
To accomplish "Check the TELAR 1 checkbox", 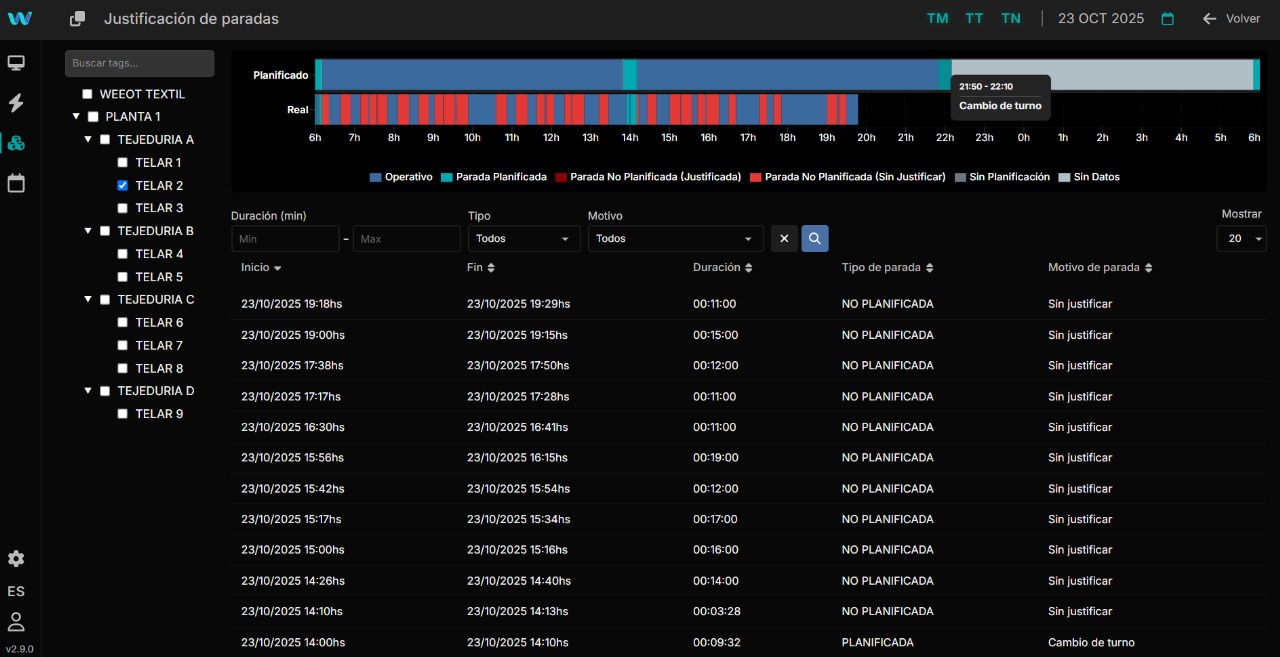I will (122, 162).
